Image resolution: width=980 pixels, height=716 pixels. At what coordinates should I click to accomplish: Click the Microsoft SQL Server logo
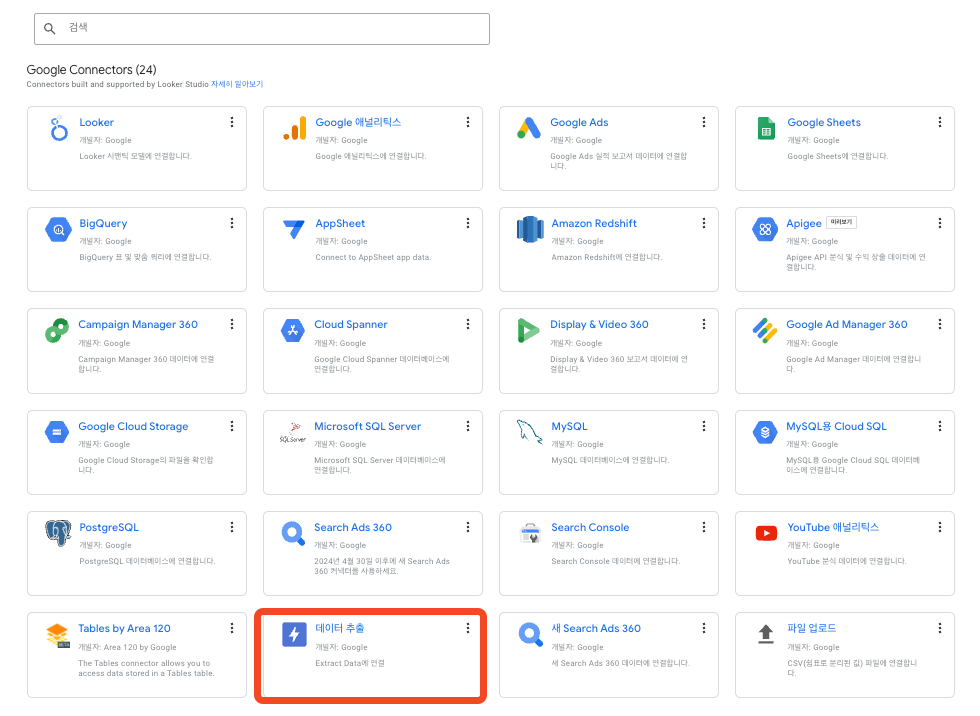pos(292,432)
